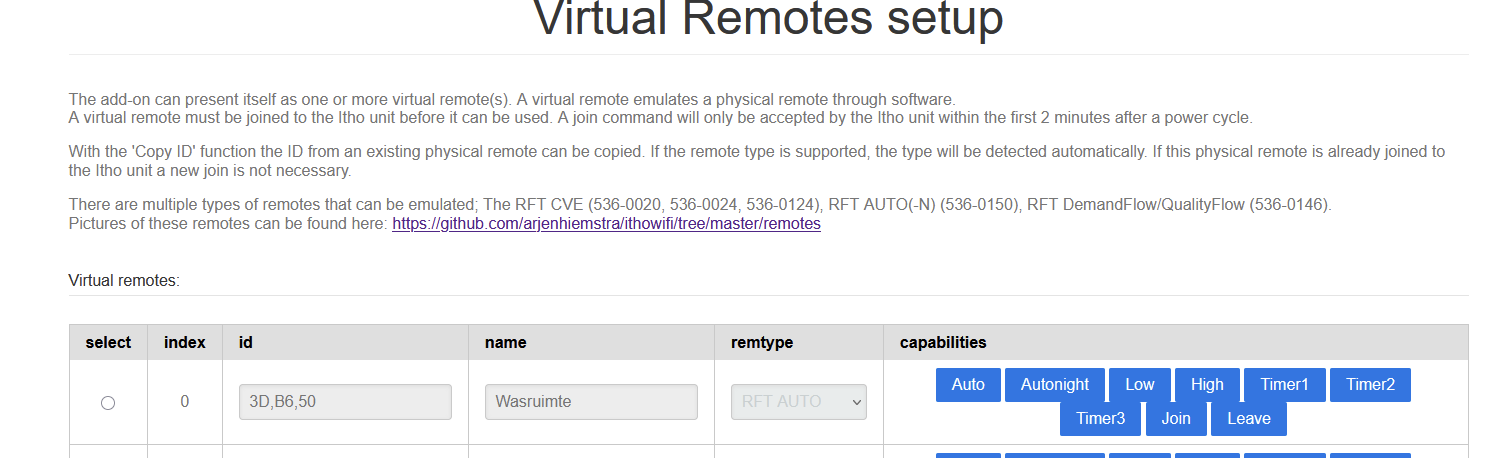1486x458 pixels.
Task: Open the ithowifi remotes GitHub link
Action: pyautogui.click(x=606, y=224)
